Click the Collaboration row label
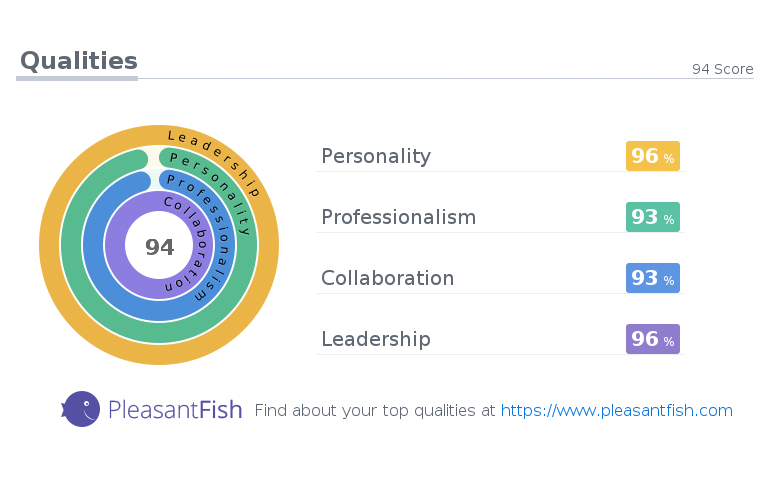 (387, 278)
